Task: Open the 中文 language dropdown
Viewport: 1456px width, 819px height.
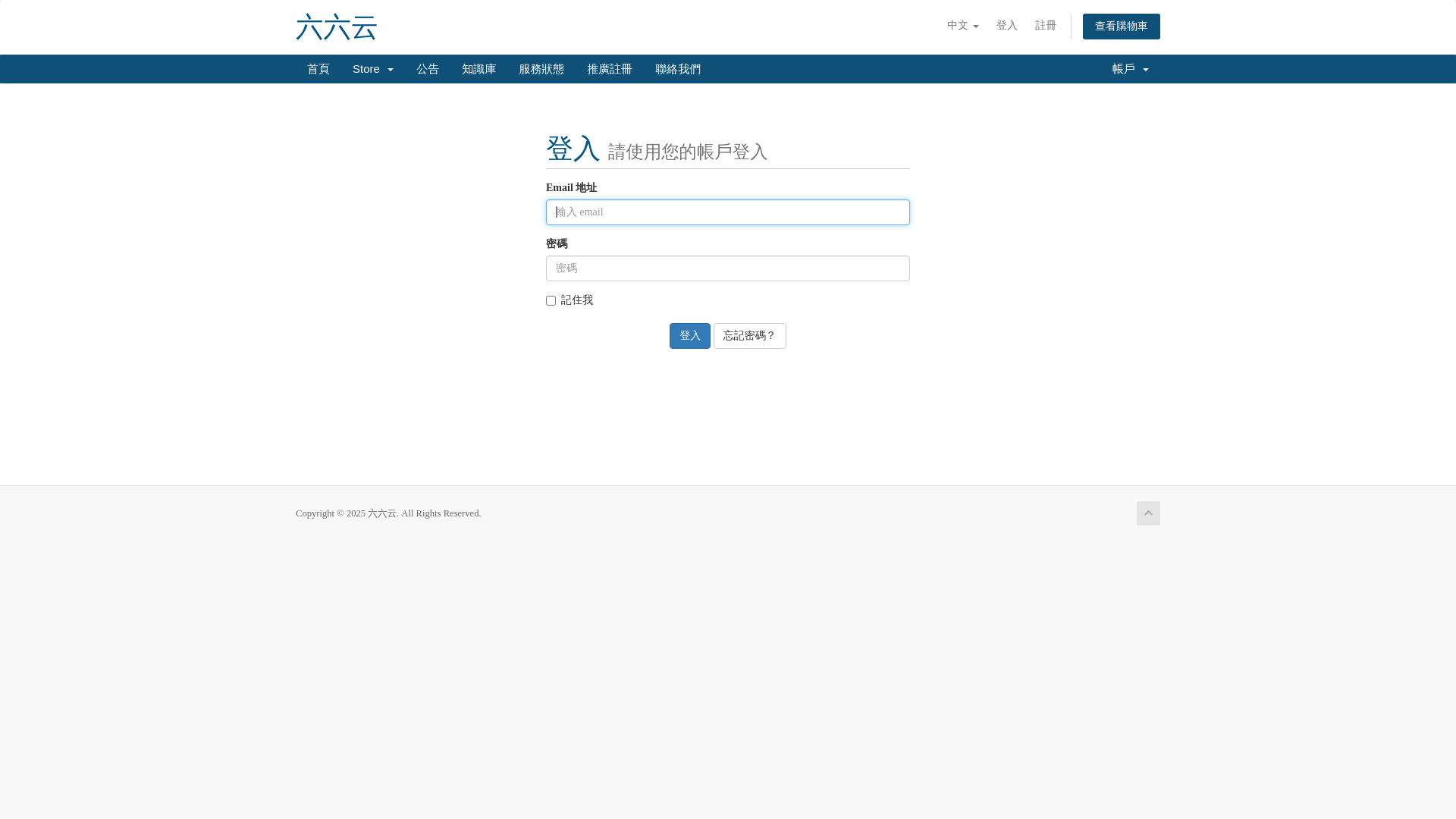Action: 962,26
